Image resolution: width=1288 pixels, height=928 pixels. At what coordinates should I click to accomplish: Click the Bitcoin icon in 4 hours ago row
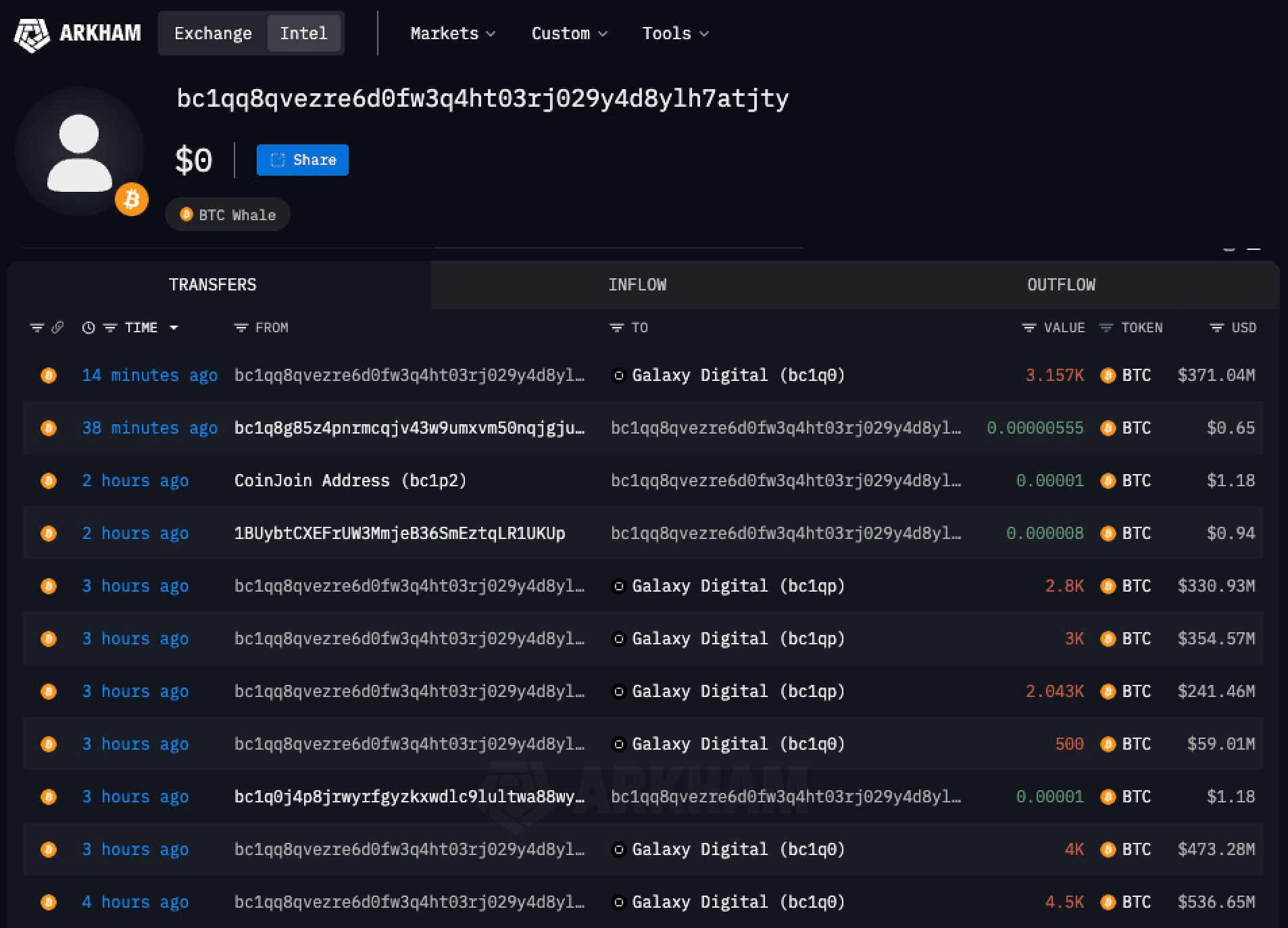[49, 902]
